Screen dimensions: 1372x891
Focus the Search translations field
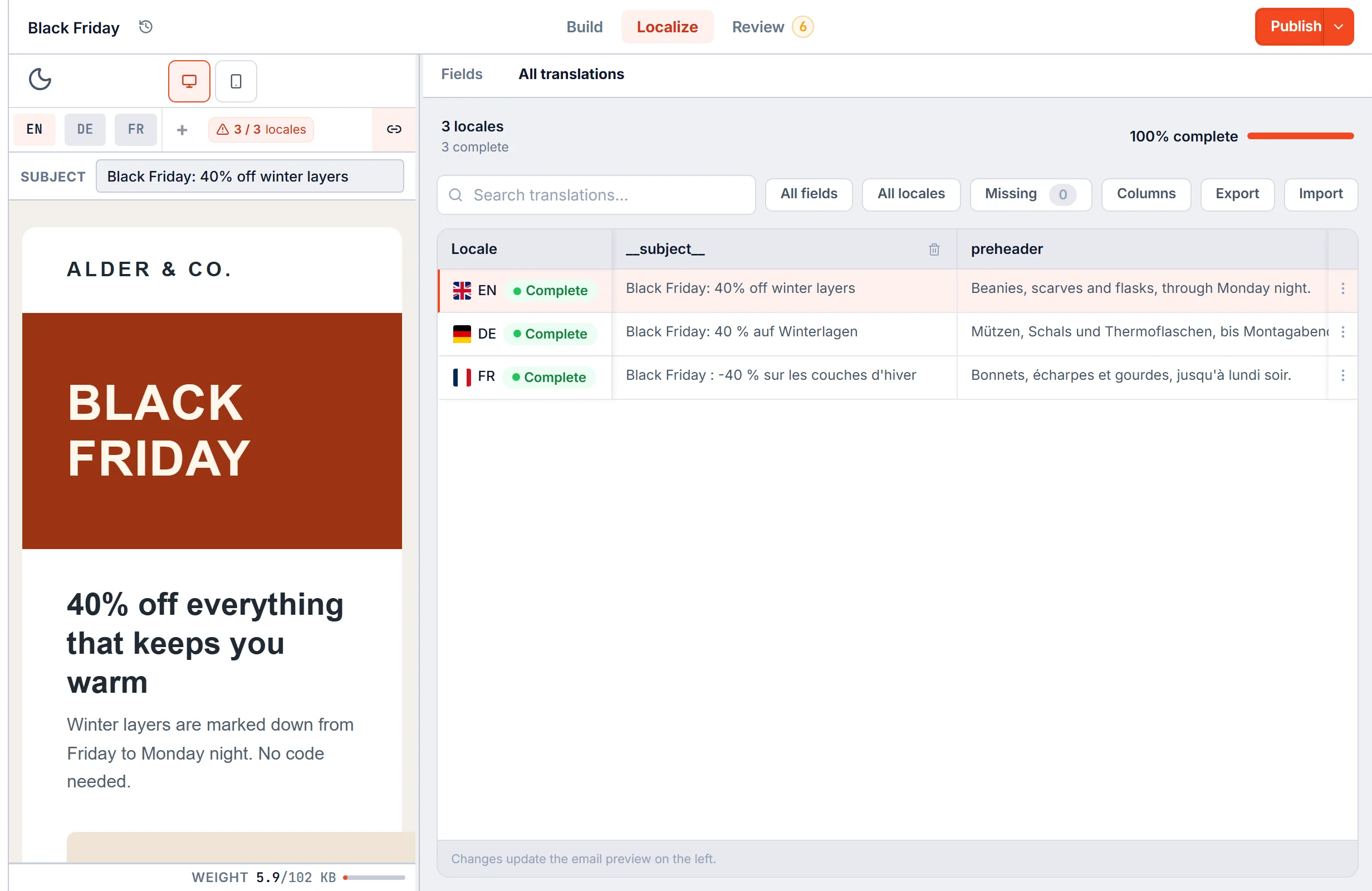click(596, 195)
